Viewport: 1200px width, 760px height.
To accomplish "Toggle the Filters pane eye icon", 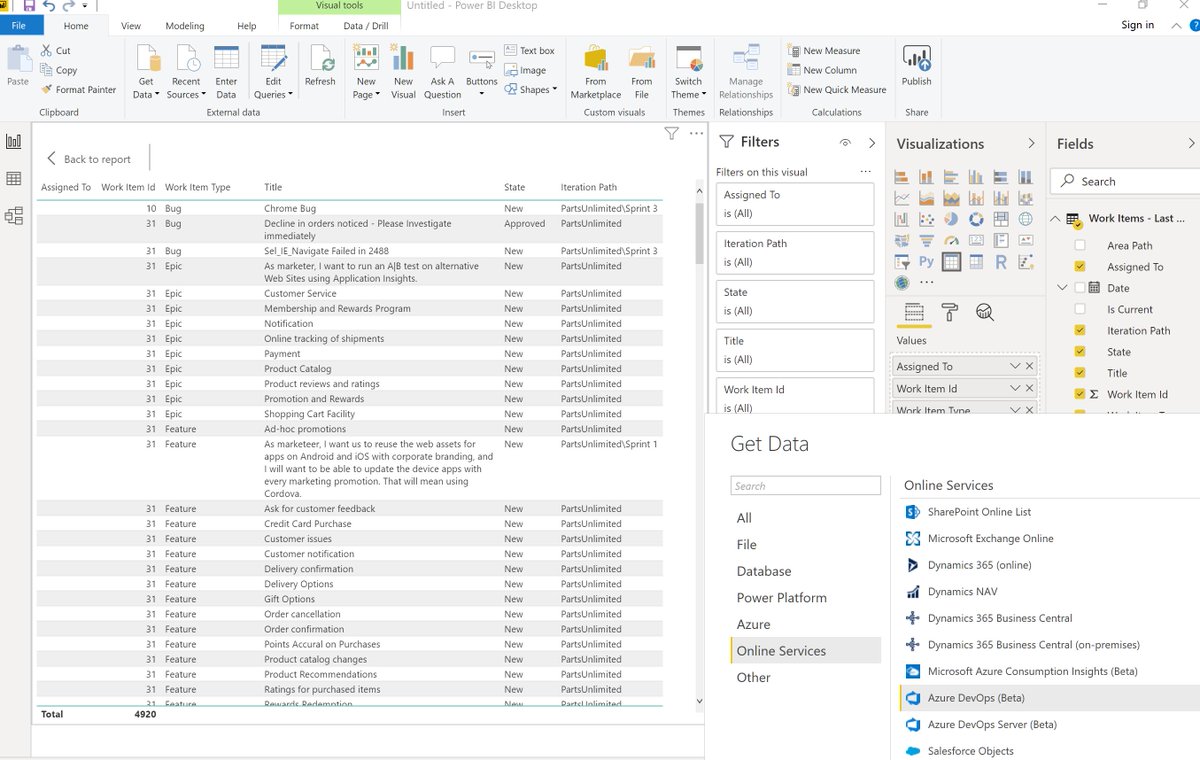I will click(845, 143).
